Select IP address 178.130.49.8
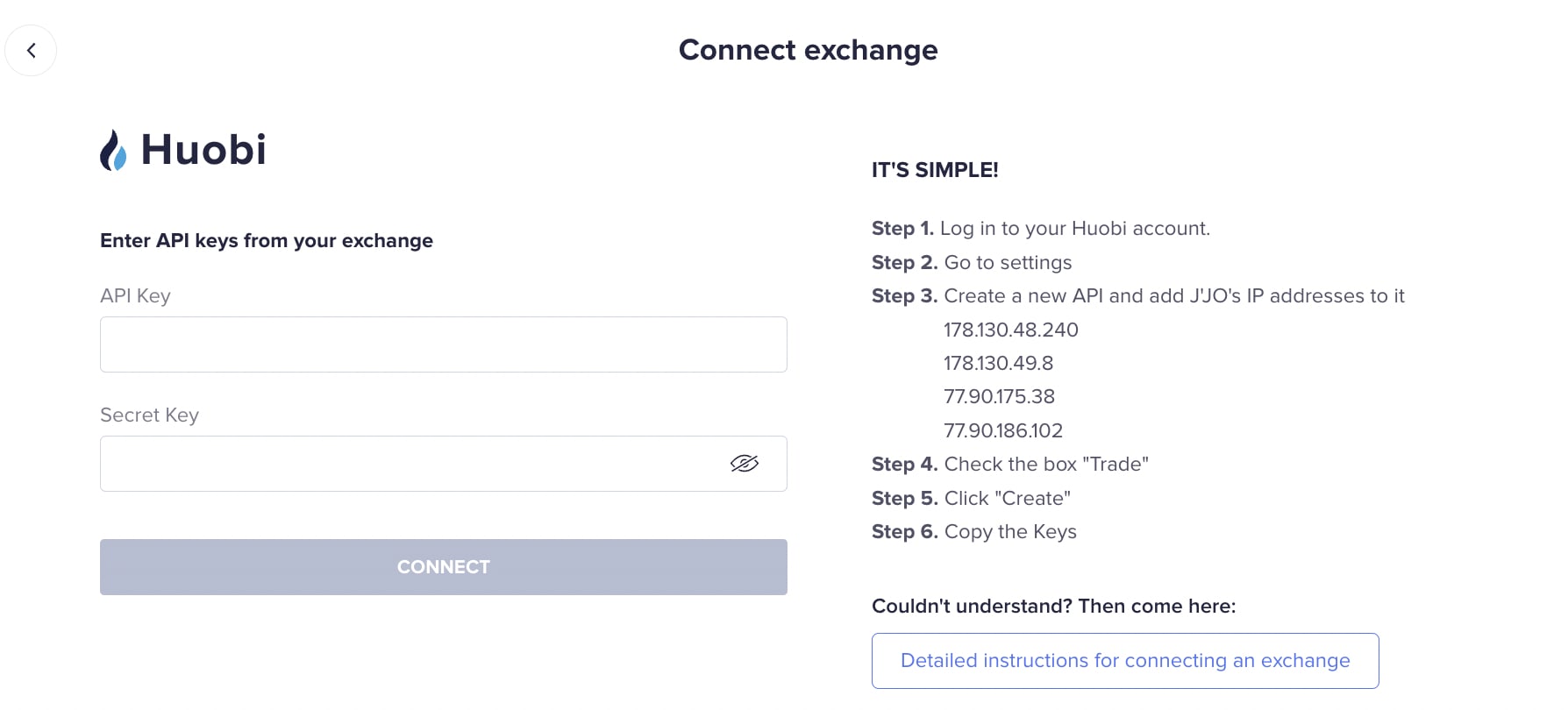The width and height of the screenshot is (1568, 710). point(998,363)
